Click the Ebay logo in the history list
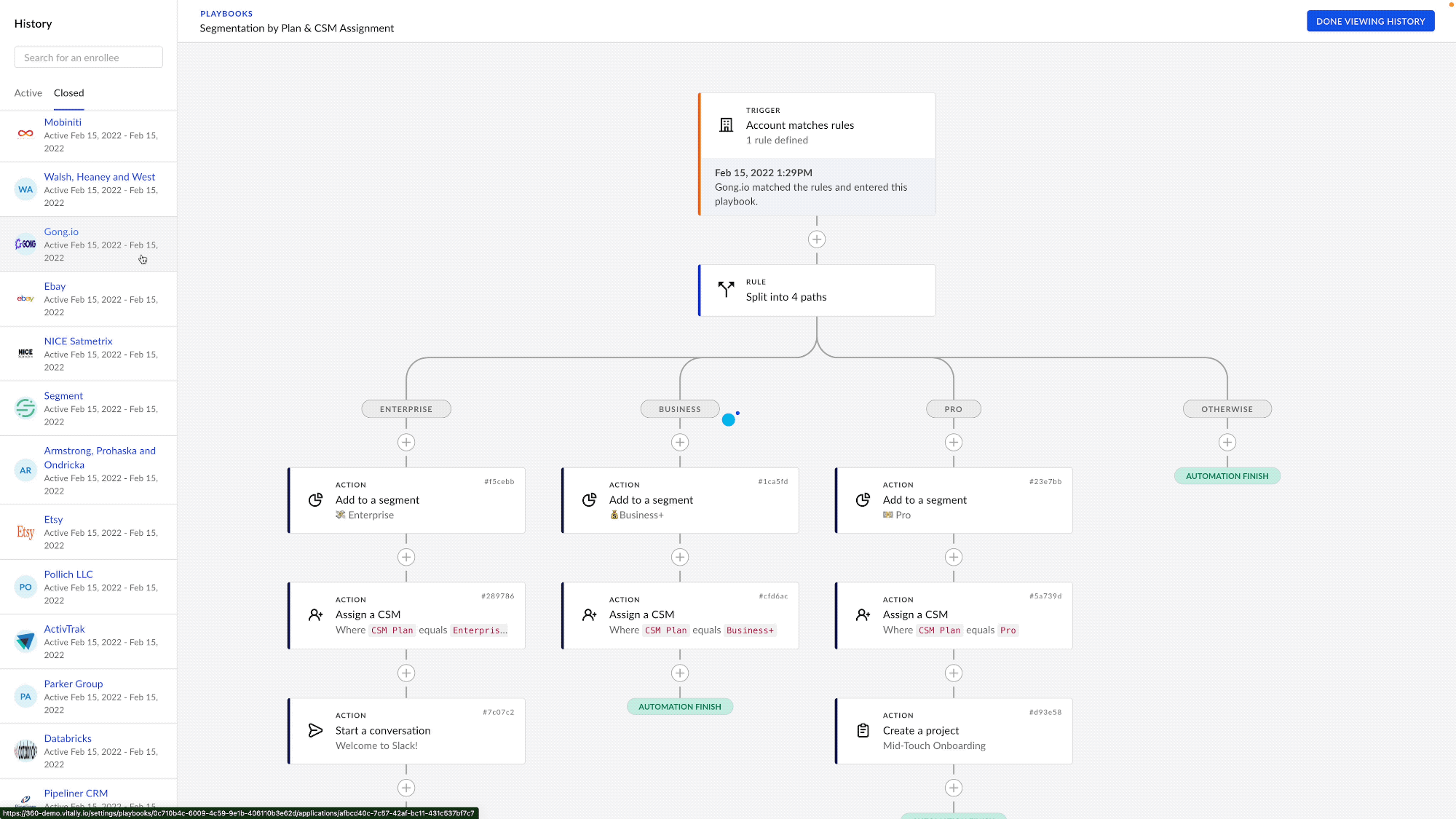1456x819 pixels. [25, 298]
